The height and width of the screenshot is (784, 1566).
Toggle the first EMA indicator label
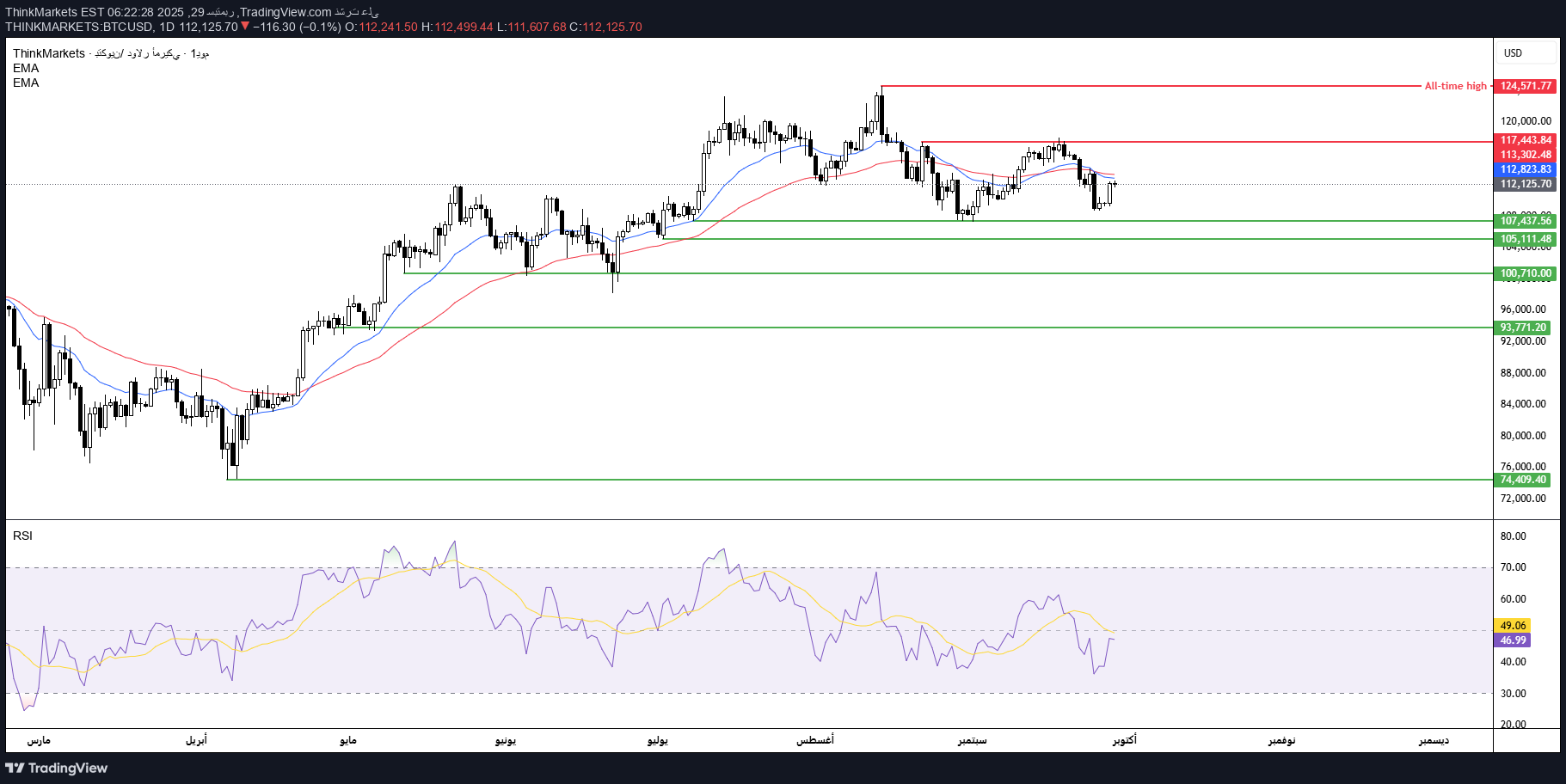[x=24, y=69]
